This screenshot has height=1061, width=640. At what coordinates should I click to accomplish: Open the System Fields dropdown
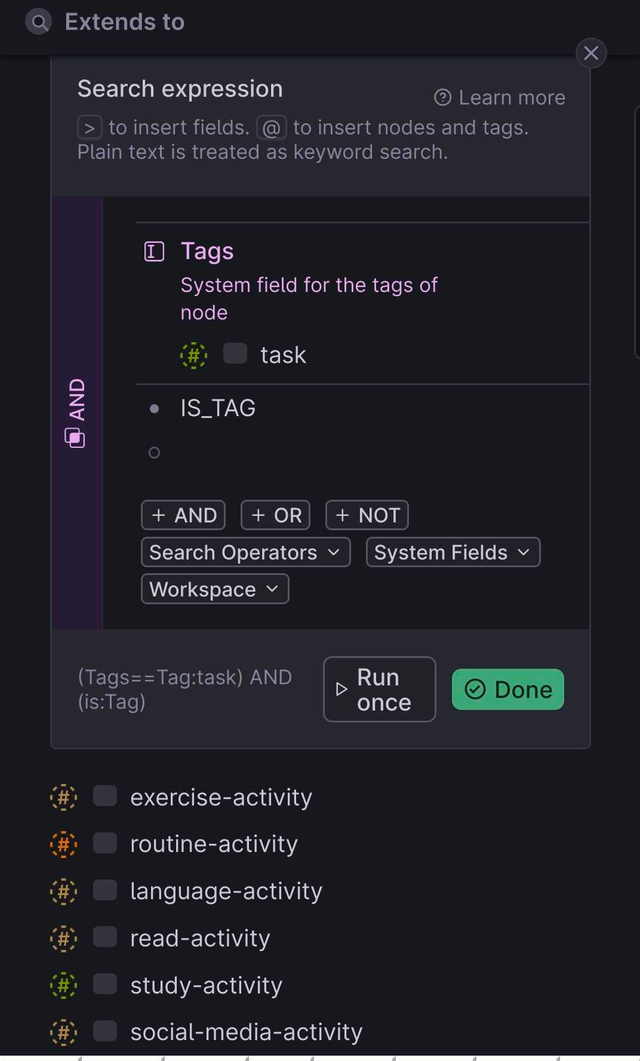(x=452, y=552)
